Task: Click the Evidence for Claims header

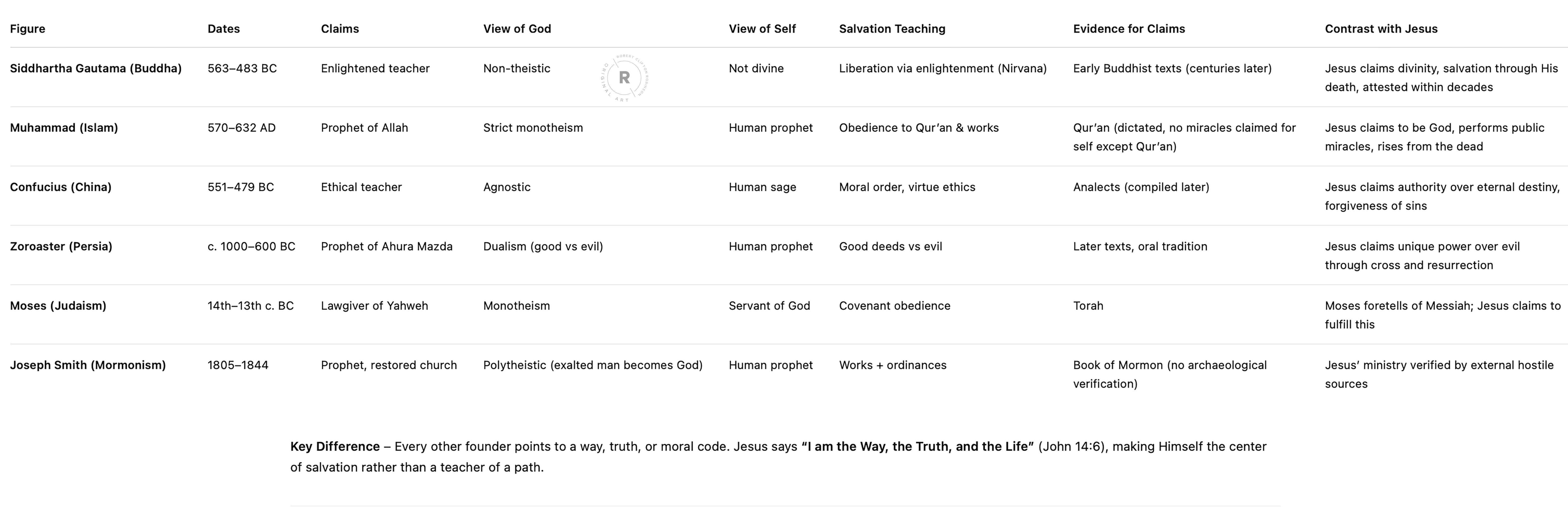Action: [1128, 29]
